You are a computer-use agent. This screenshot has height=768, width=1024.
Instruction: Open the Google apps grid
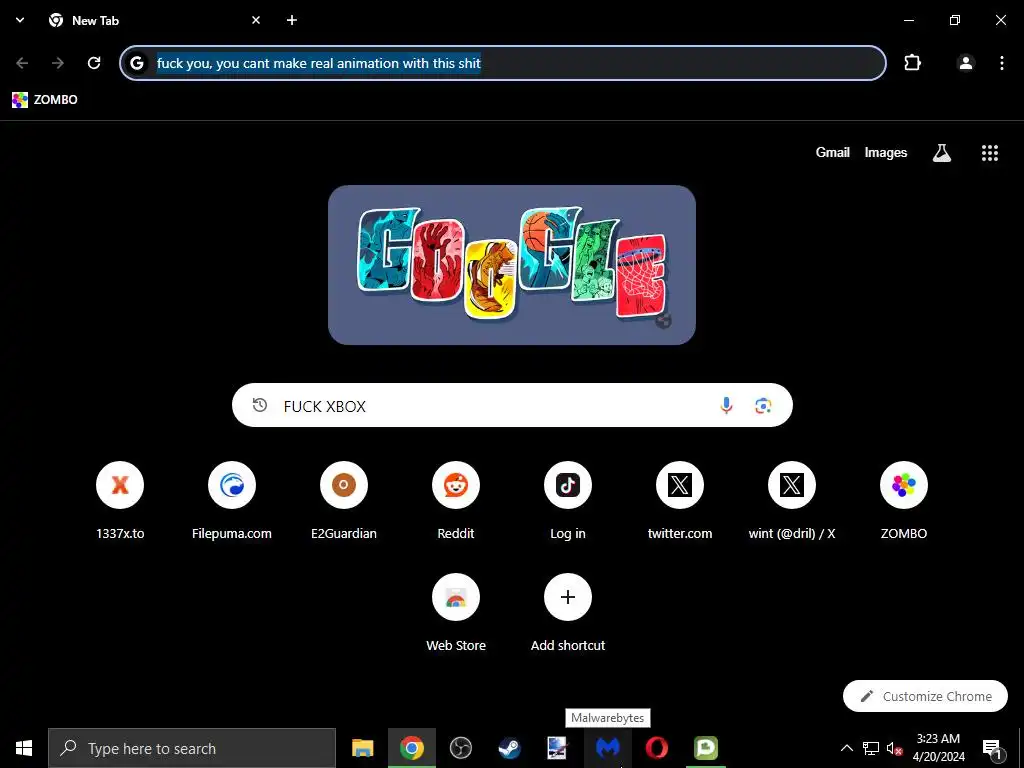(x=990, y=153)
